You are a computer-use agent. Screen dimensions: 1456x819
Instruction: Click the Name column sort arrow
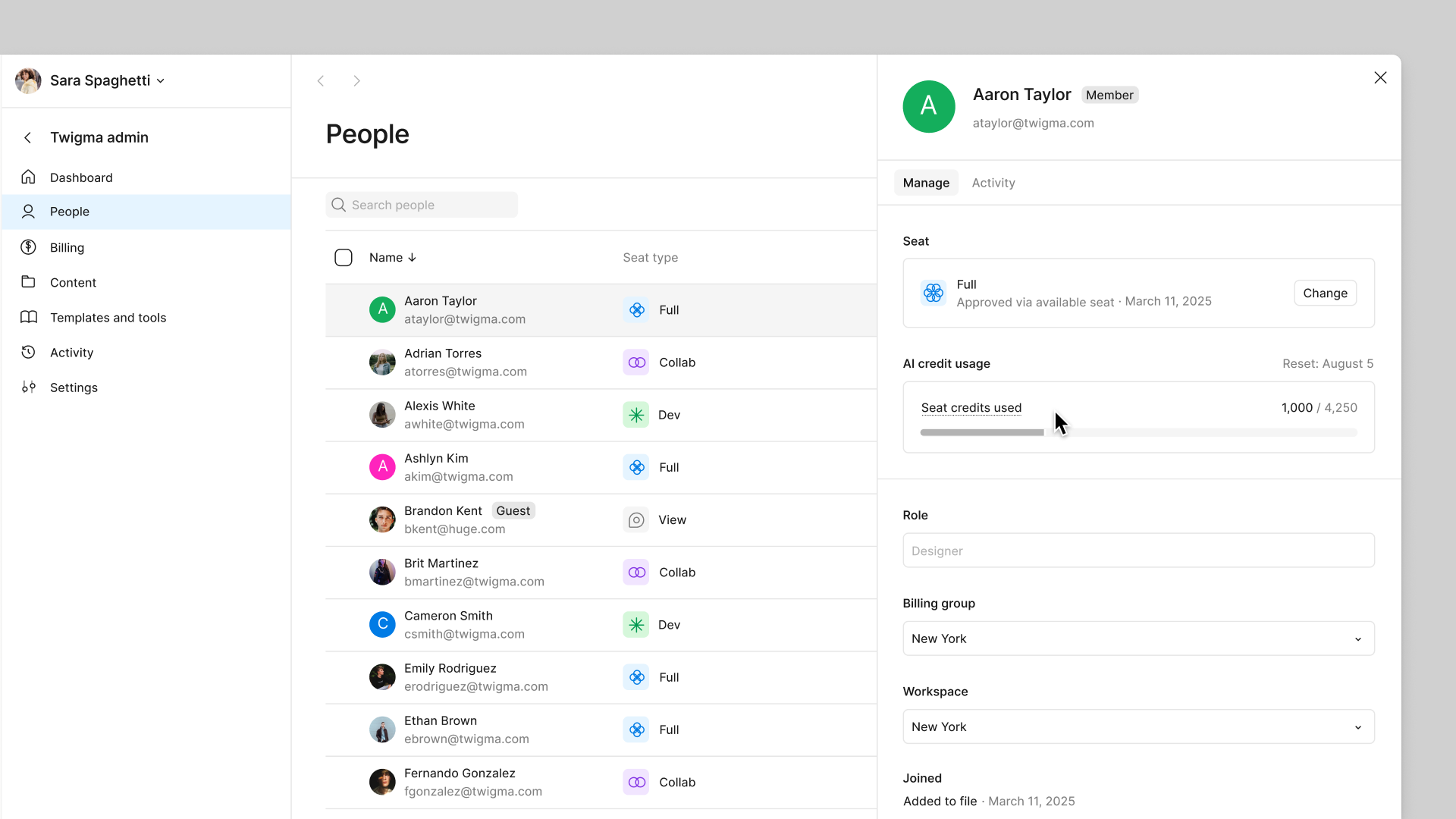pos(412,257)
